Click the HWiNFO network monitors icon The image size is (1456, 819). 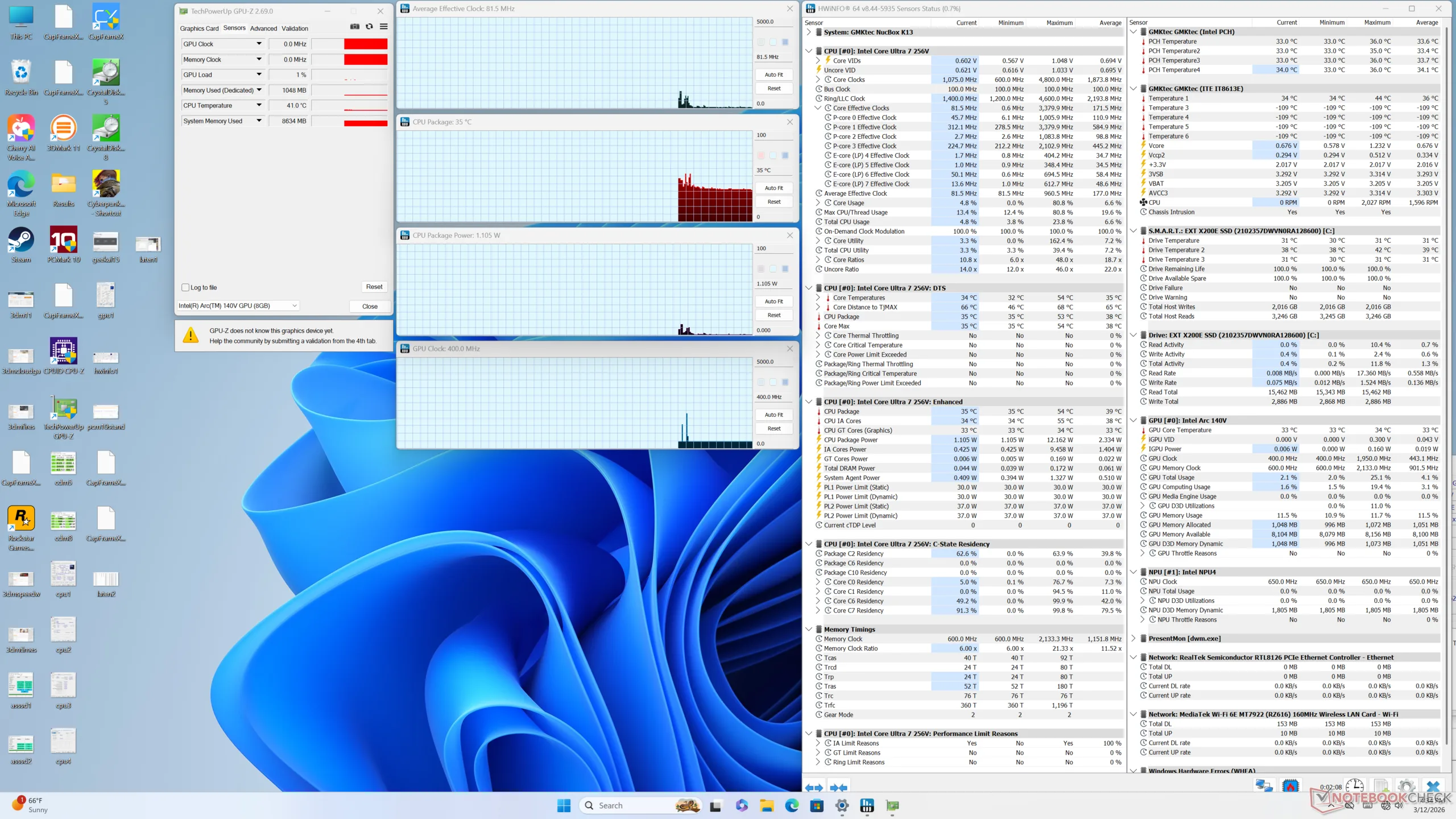[x=1264, y=786]
